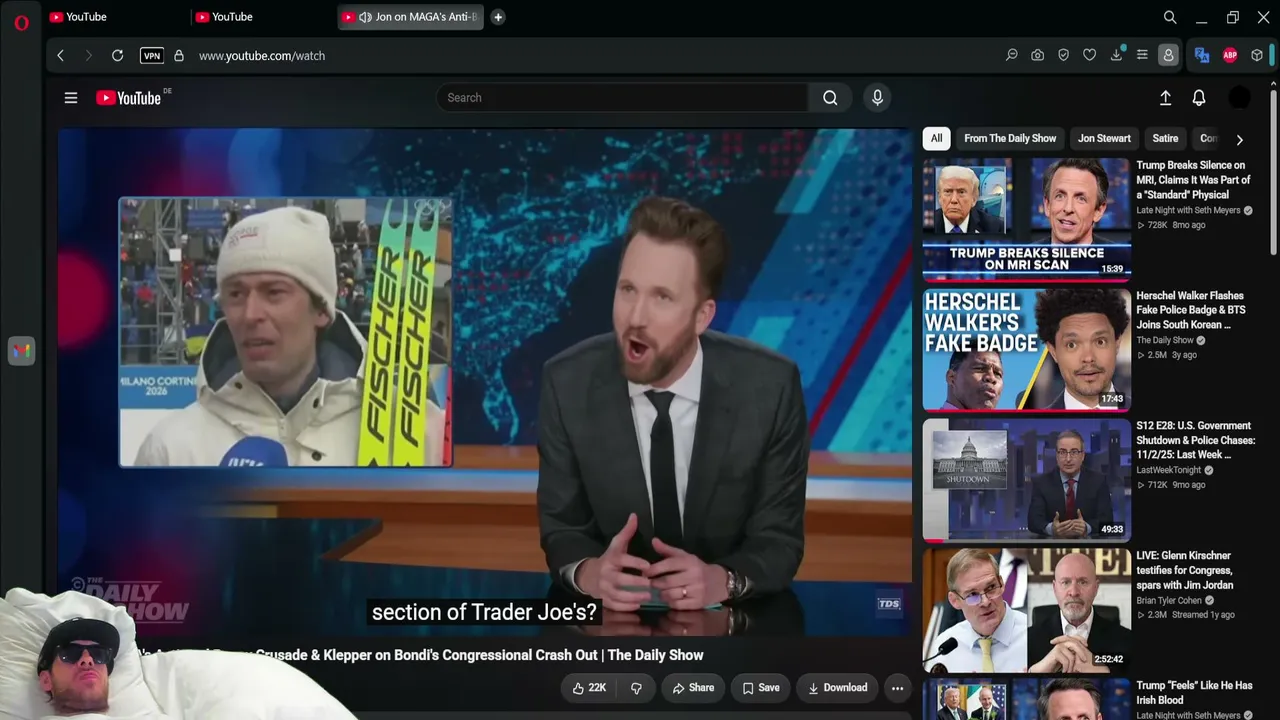Open 'Trump Feels Like He Has Irish Blood' title
This screenshot has width=1280, height=720.
click(1194, 693)
